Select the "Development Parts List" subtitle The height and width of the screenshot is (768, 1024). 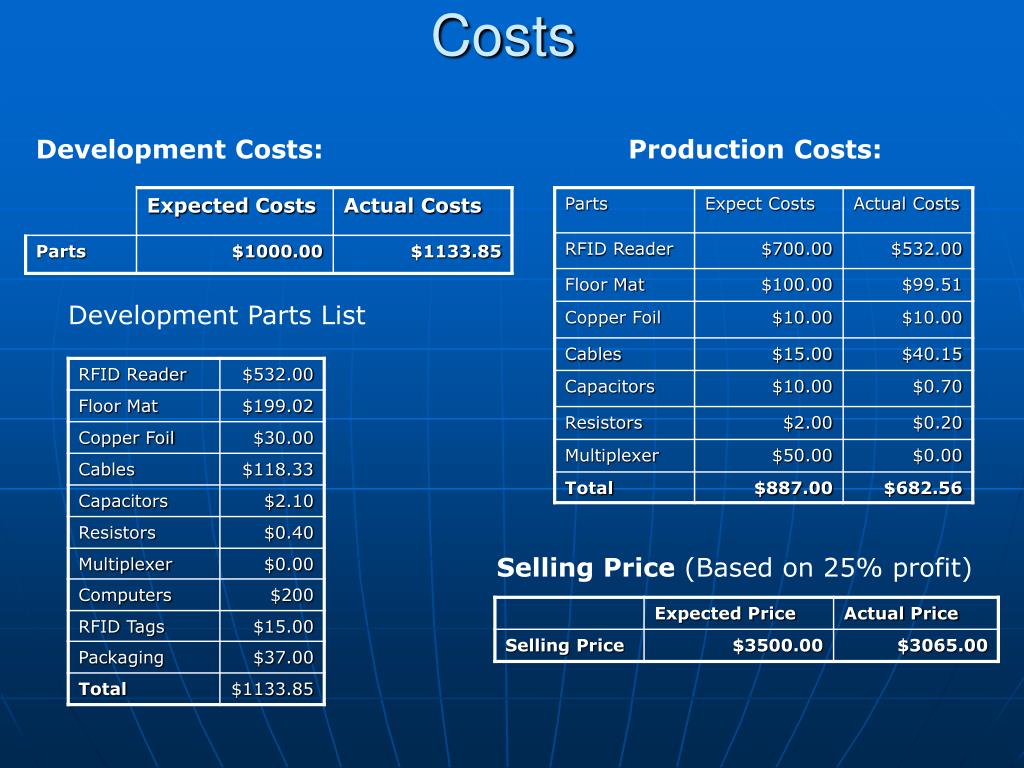point(217,315)
